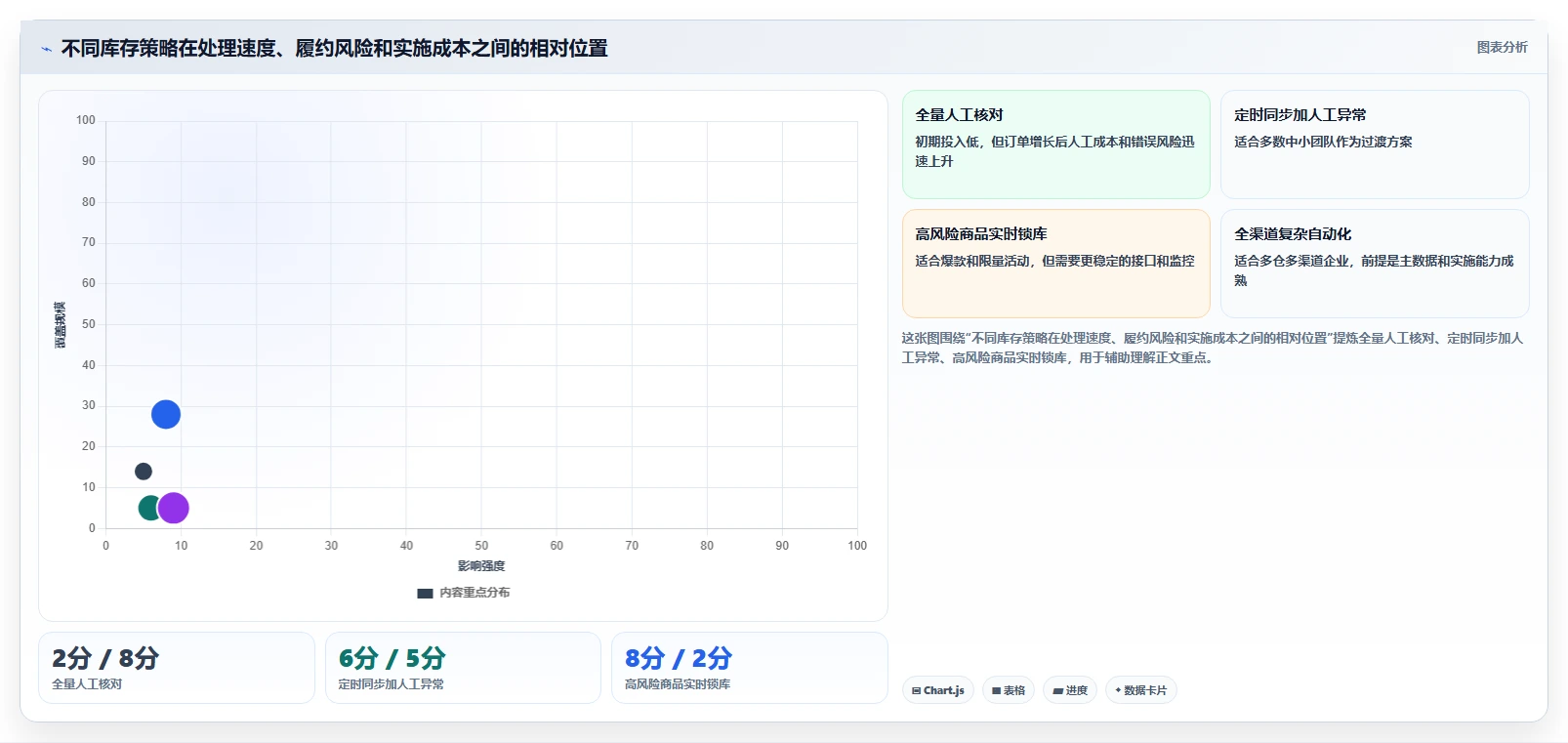Click the x-axis tick label 50

481,546
